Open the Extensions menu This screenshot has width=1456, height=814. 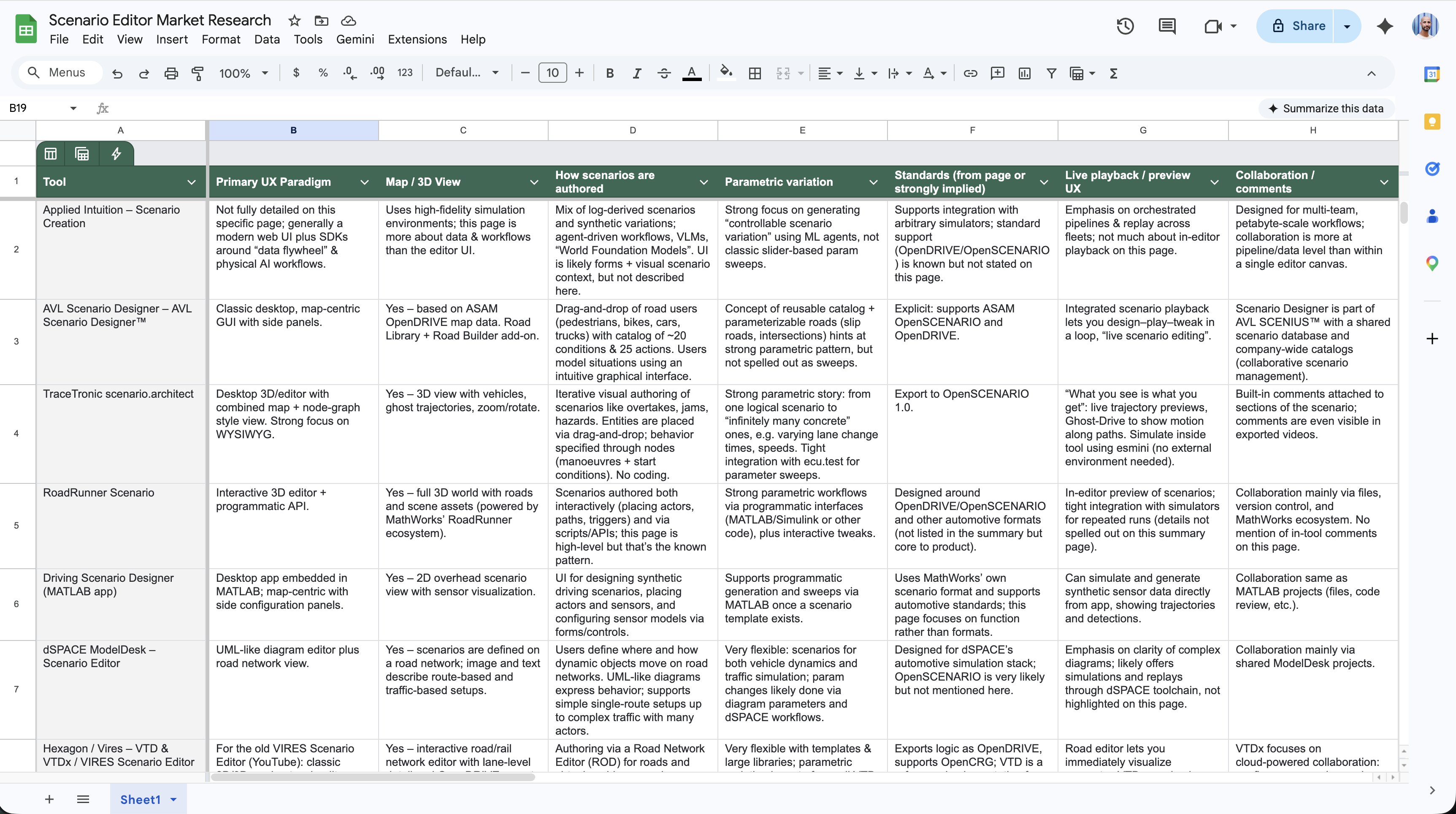click(x=417, y=40)
